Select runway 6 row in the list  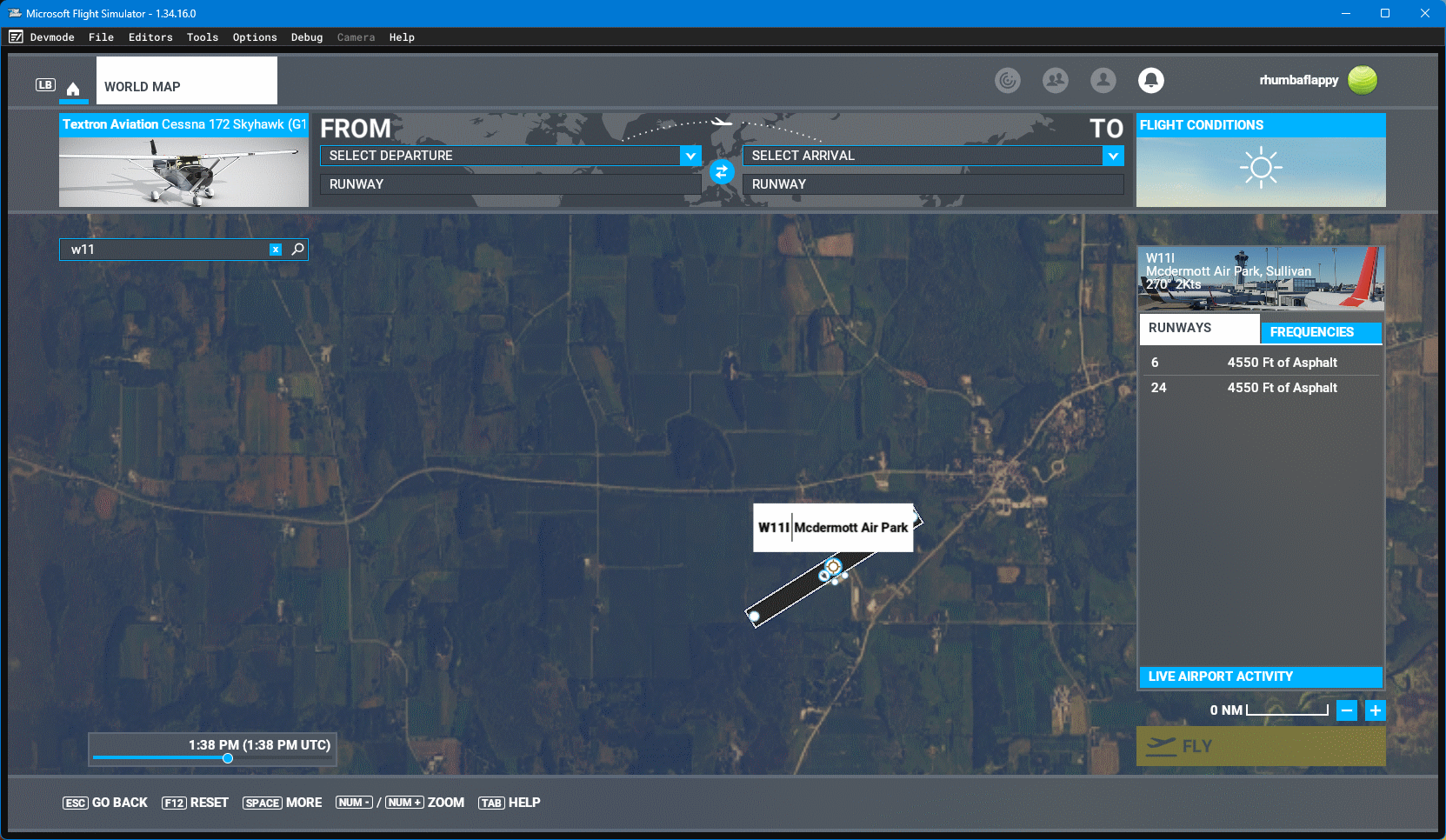point(1261,363)
